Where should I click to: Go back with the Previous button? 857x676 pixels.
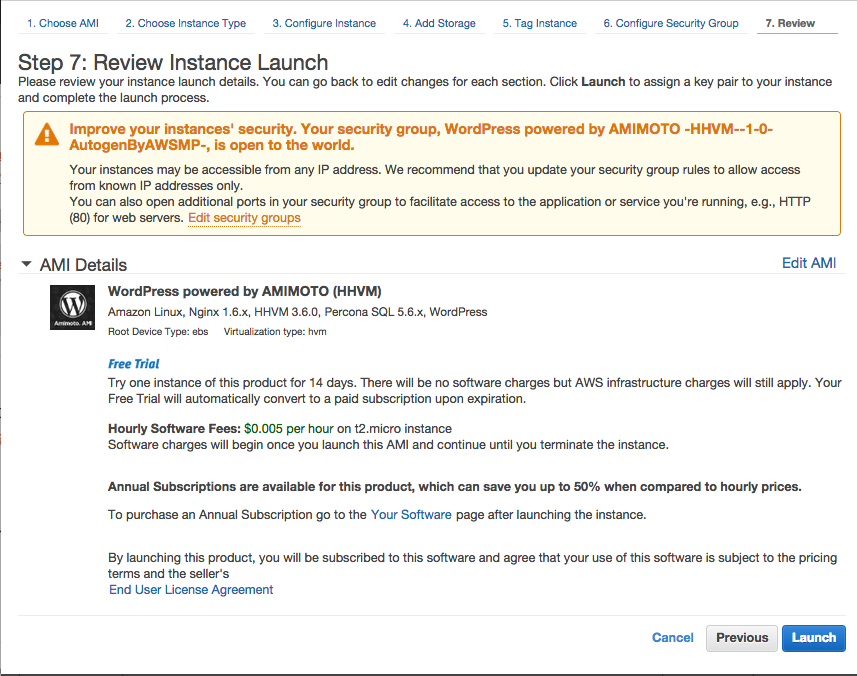pos(742,638)
